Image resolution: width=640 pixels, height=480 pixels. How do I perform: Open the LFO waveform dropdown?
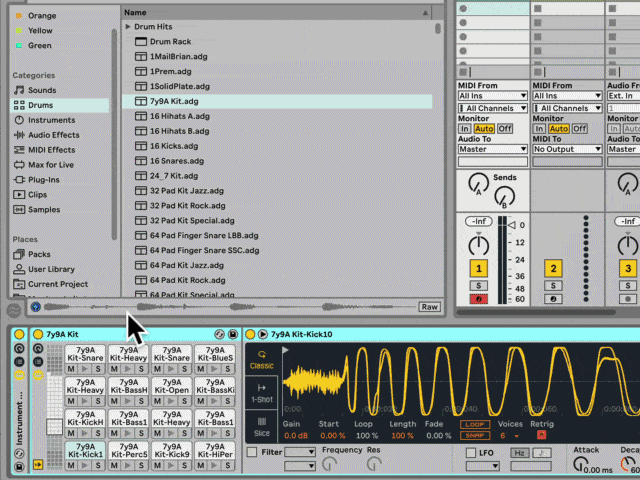click(x=483, y=466)
